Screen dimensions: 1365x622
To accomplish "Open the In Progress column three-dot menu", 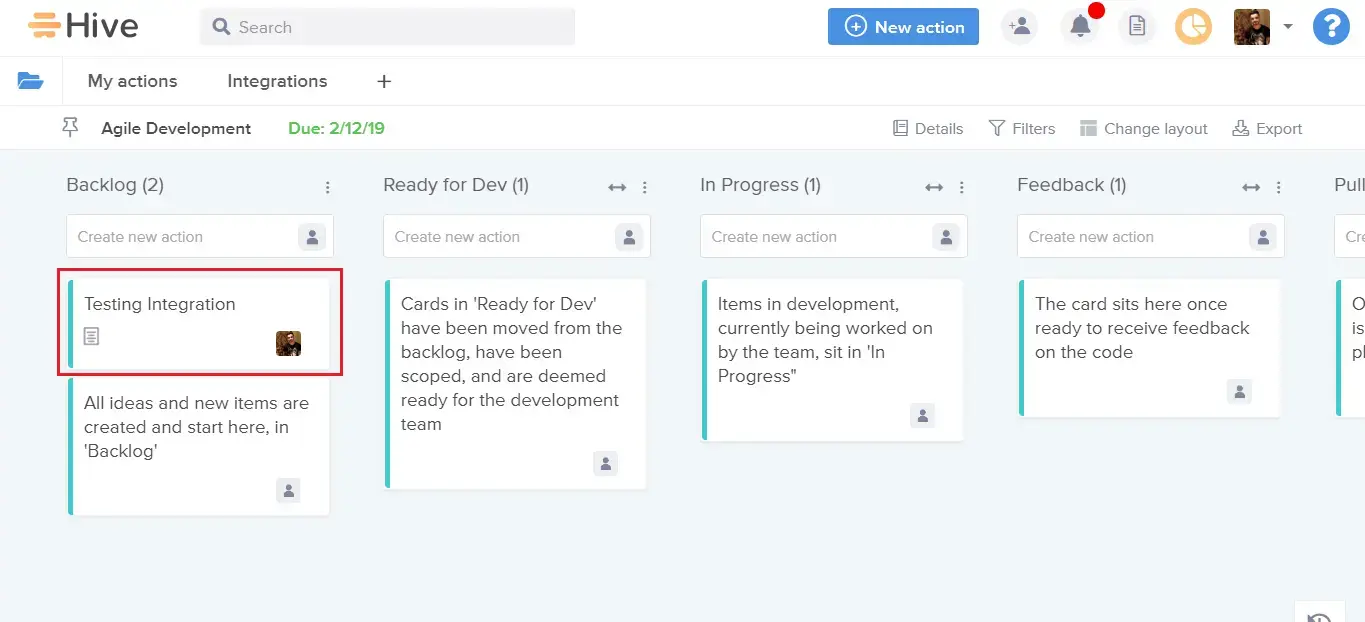I will click(x=962, y=187).
